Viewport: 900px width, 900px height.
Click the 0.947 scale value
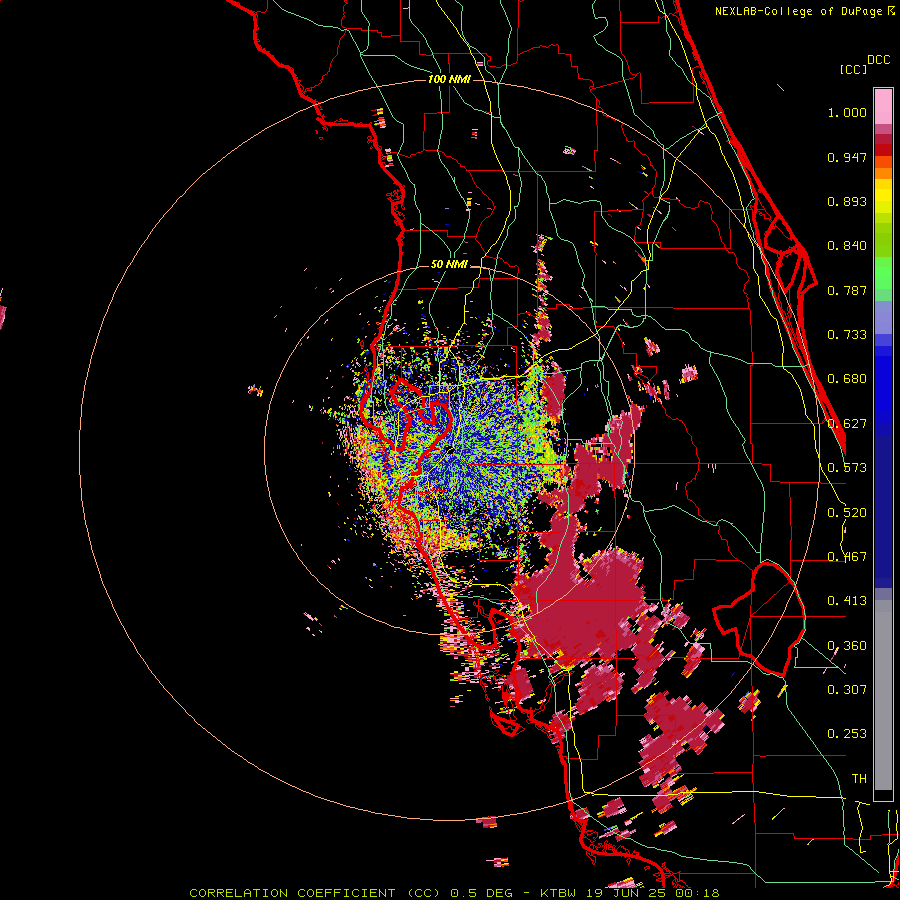847,157
